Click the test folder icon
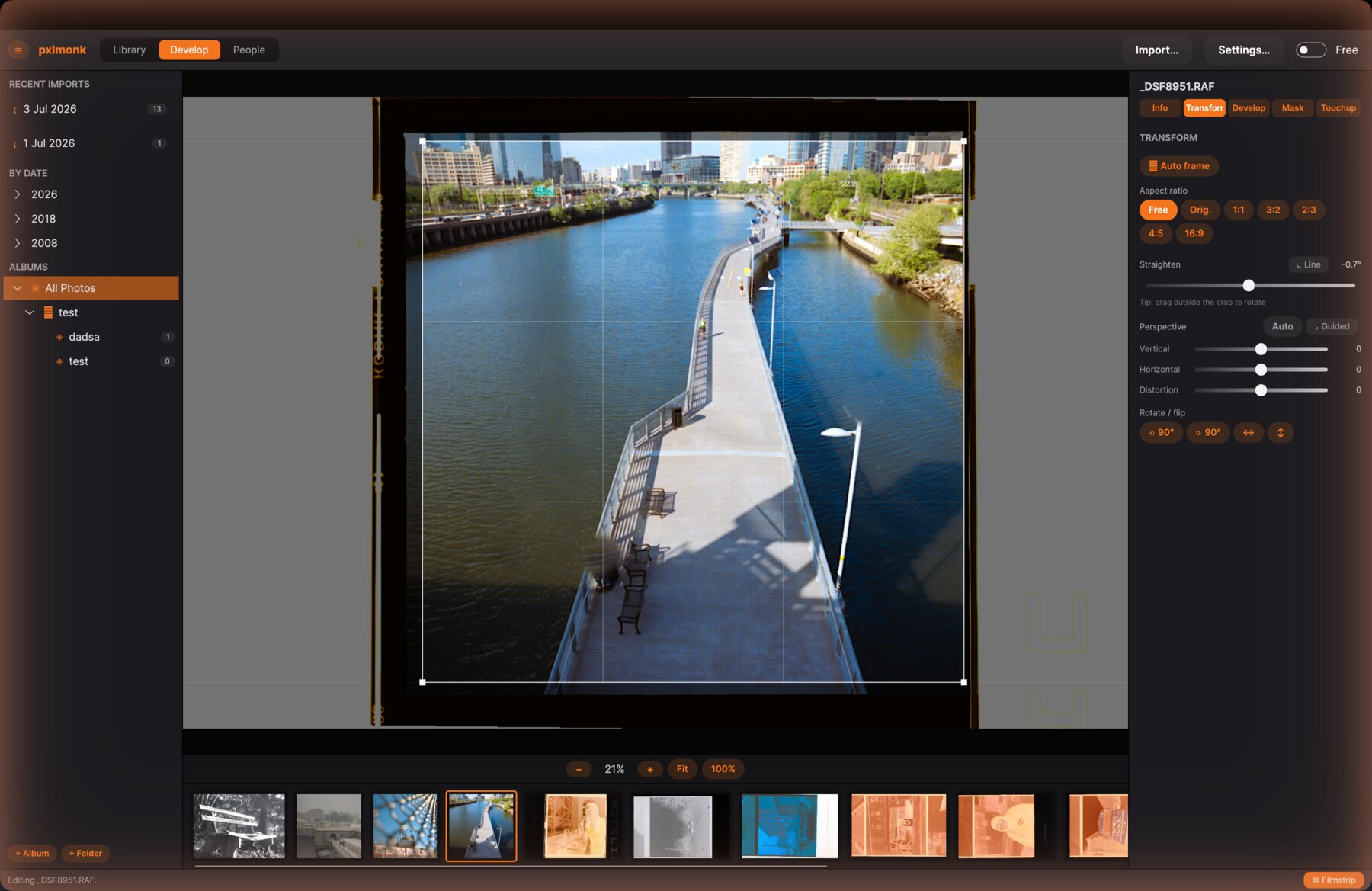Viewport: 1372px width, 891px height. pos(48,312)
